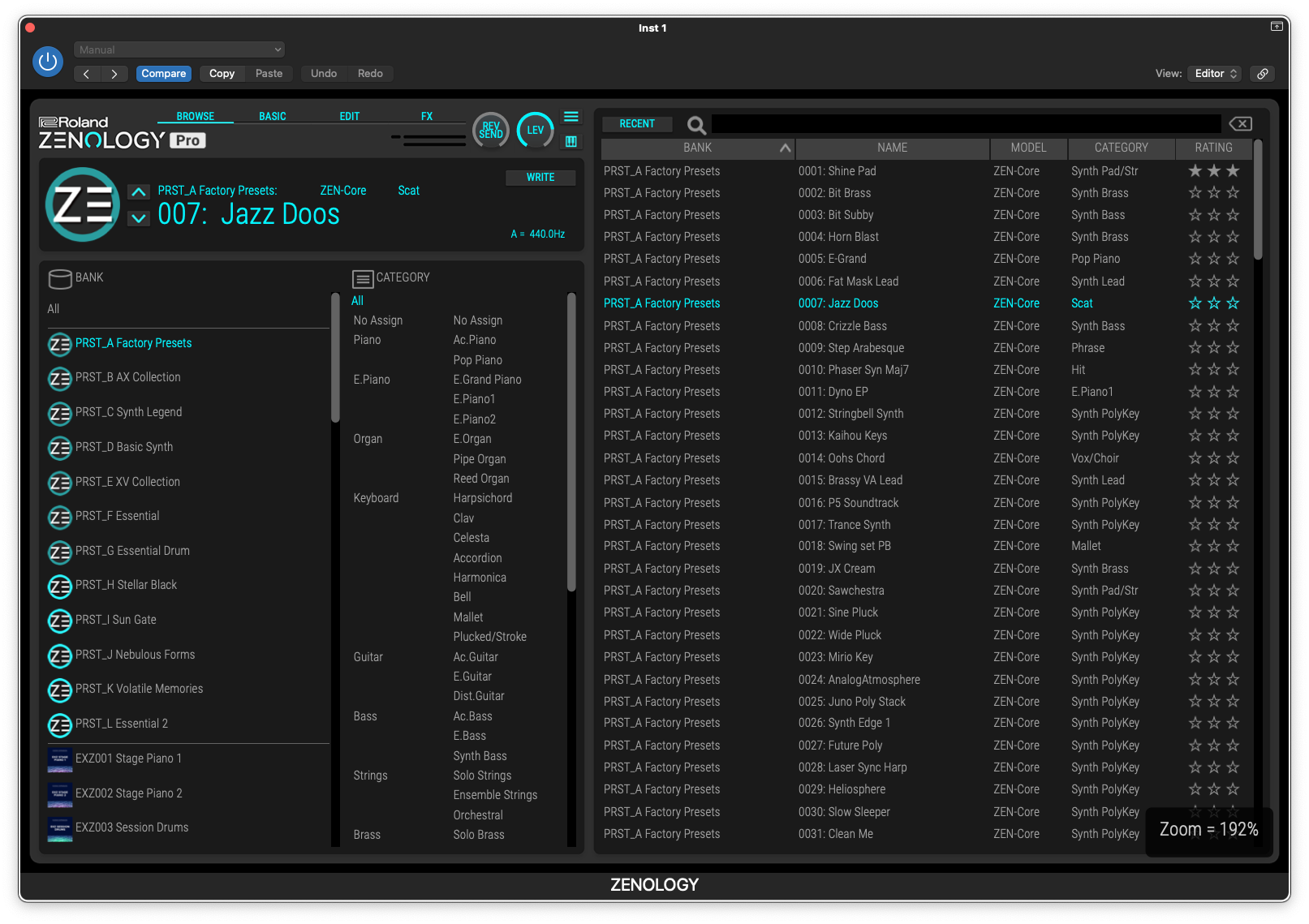Sort by the NAME column header

coord(893,148)
